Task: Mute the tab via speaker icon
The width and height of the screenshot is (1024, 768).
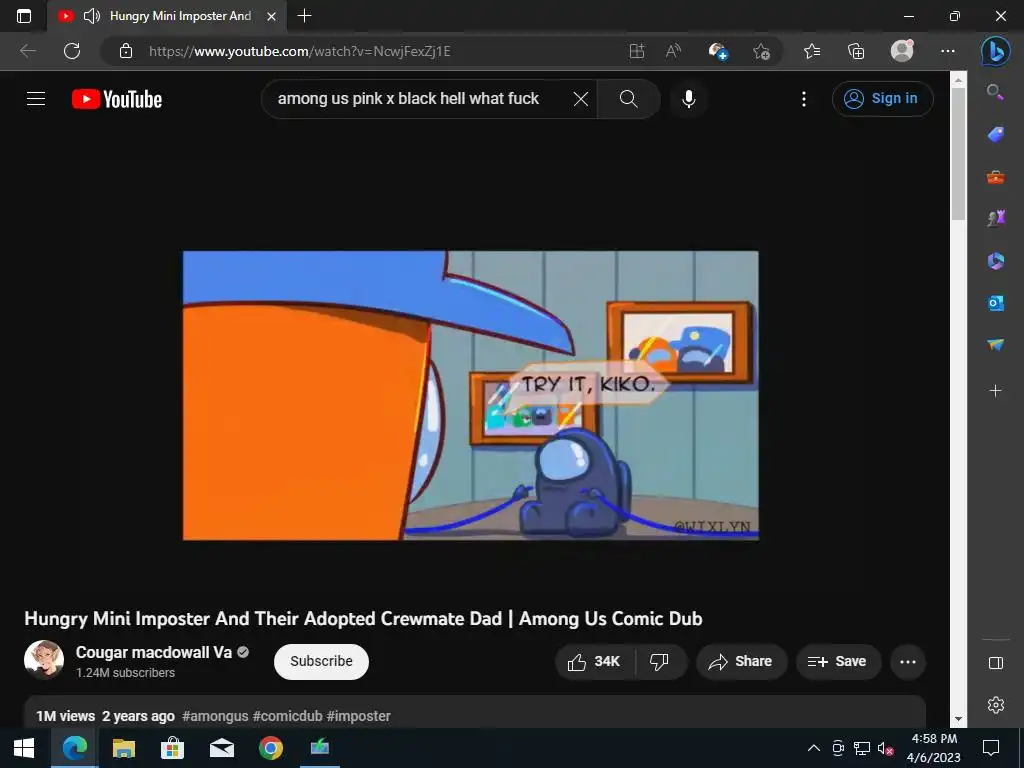Action: pyautogui.click(x=91, y=16)
